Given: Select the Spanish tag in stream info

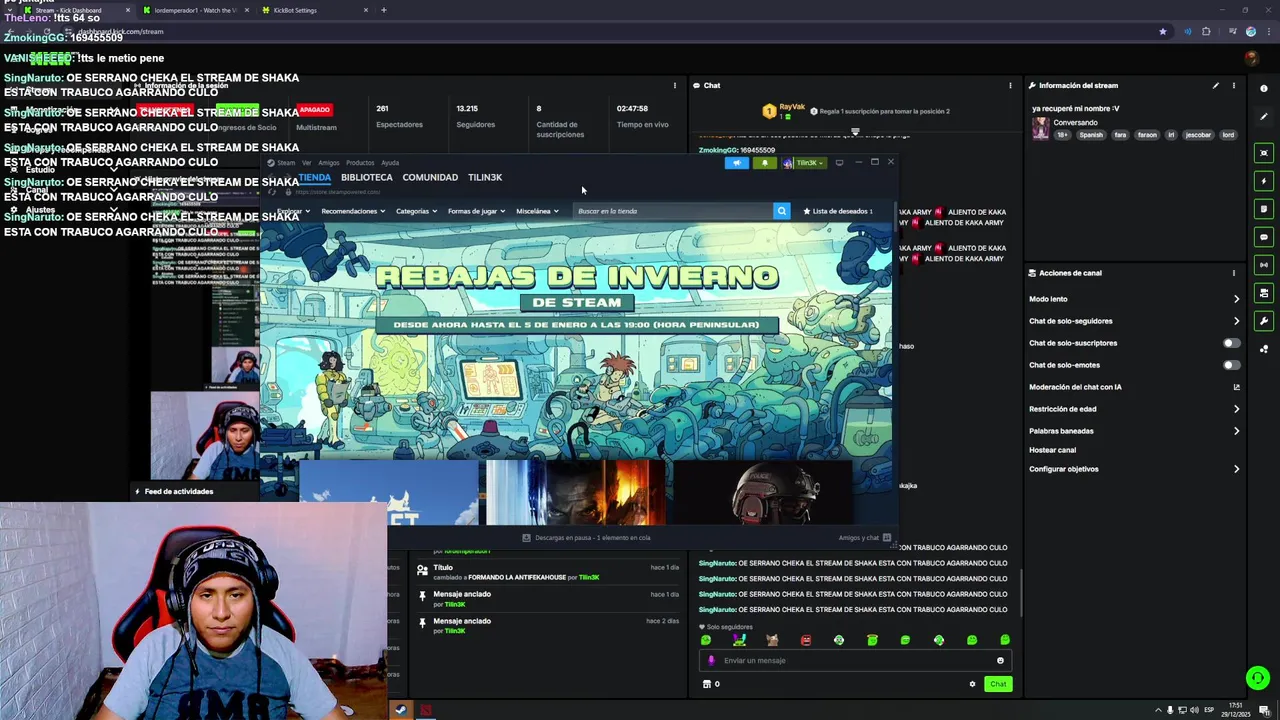Looking at the screenshot, I should click(x=1091, y=135).
